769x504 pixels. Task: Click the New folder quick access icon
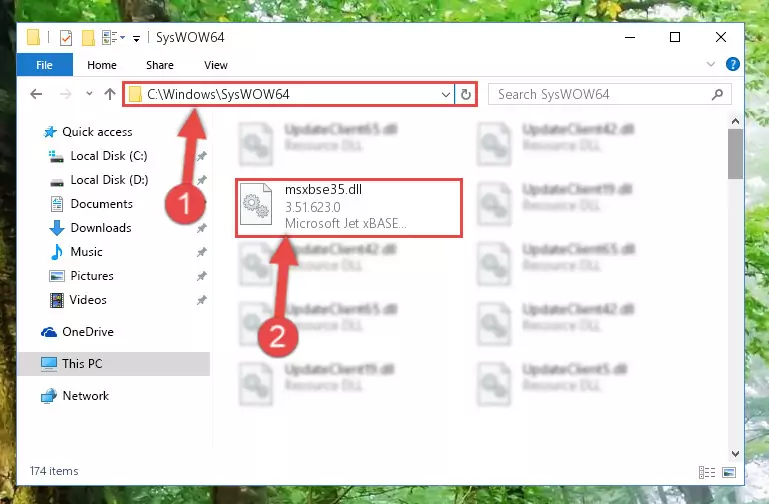tap(88, 38)
